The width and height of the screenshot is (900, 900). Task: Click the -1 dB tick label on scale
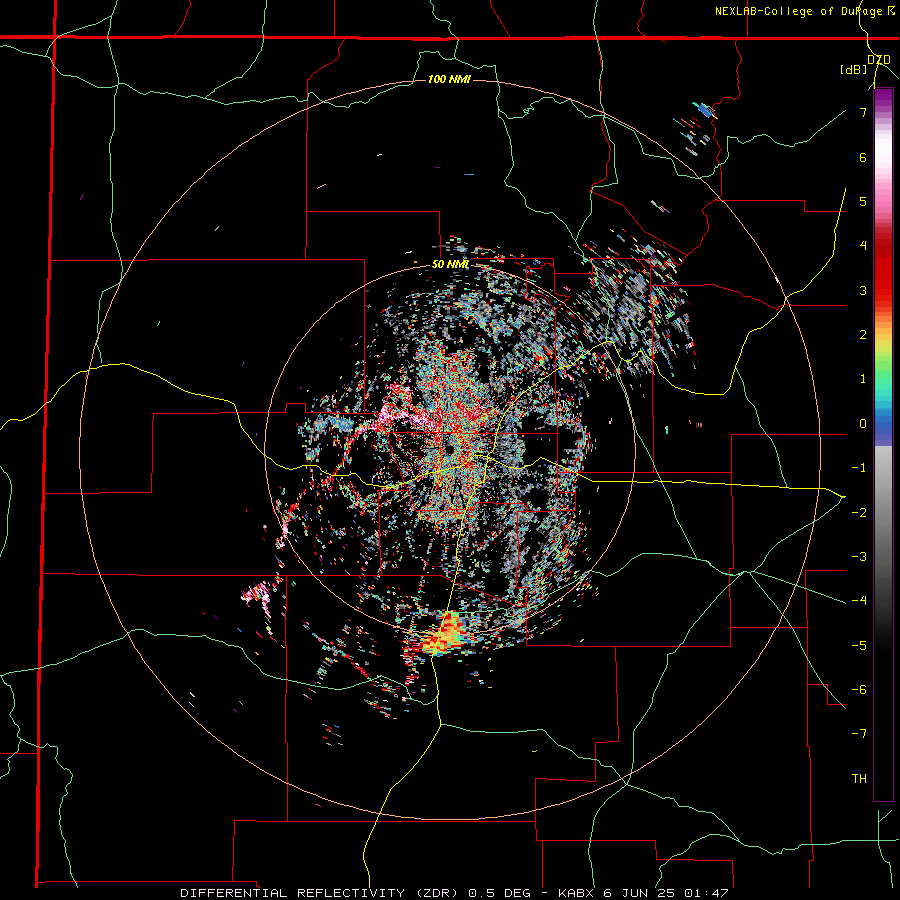859,468
